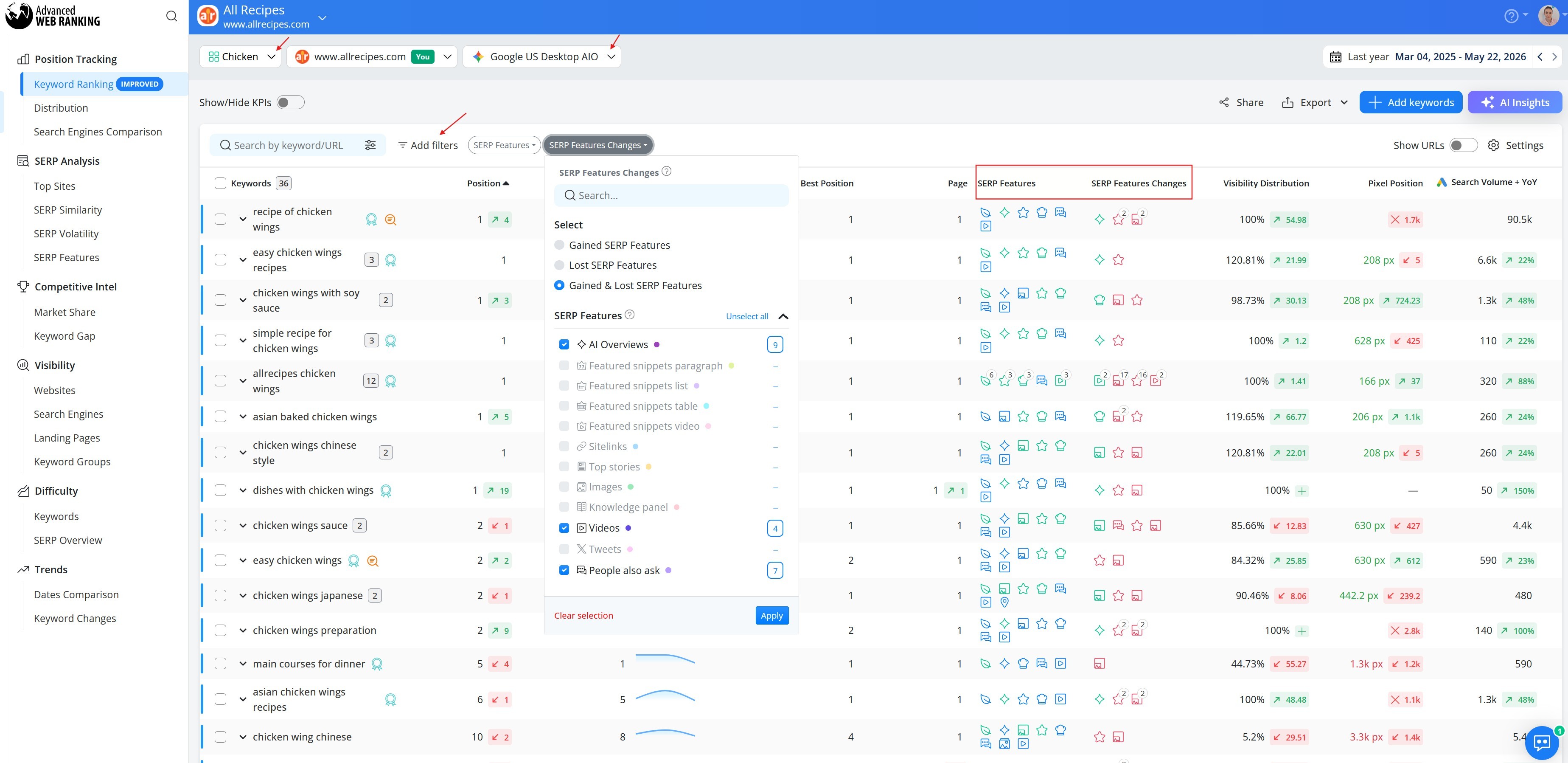Open Google US Desktop AIO search engine dropdown
Image resolution: width=1568 pixels, height=763 pixels.
[542, 56]
